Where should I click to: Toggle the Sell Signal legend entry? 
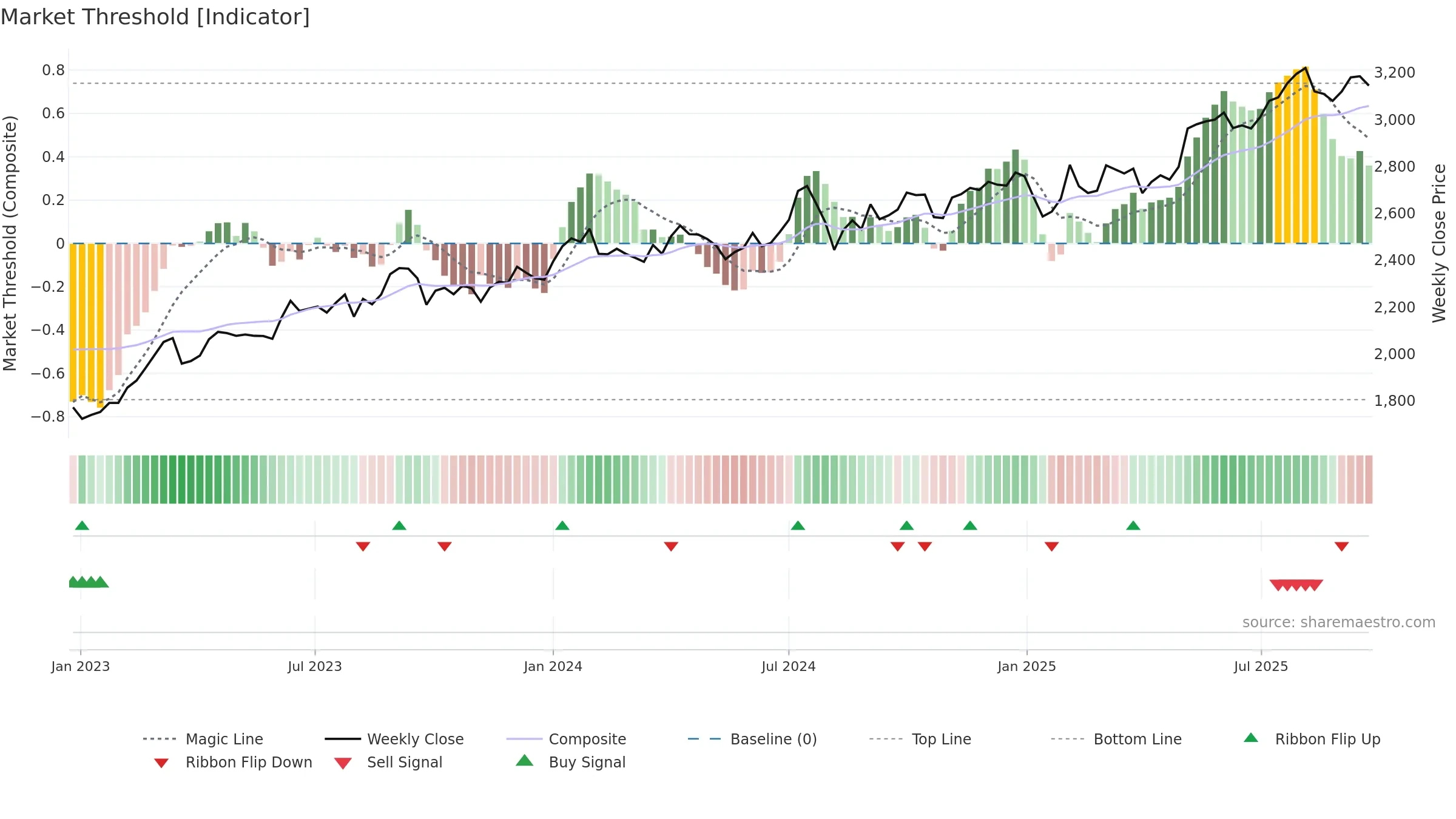(388, 762)
